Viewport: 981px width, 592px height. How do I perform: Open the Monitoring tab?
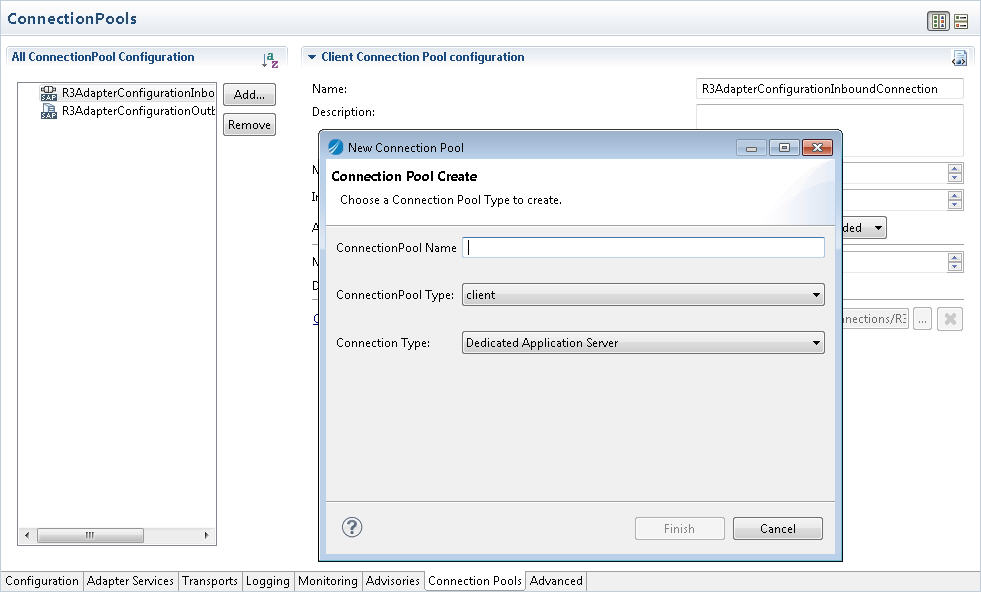coord(327,581)
